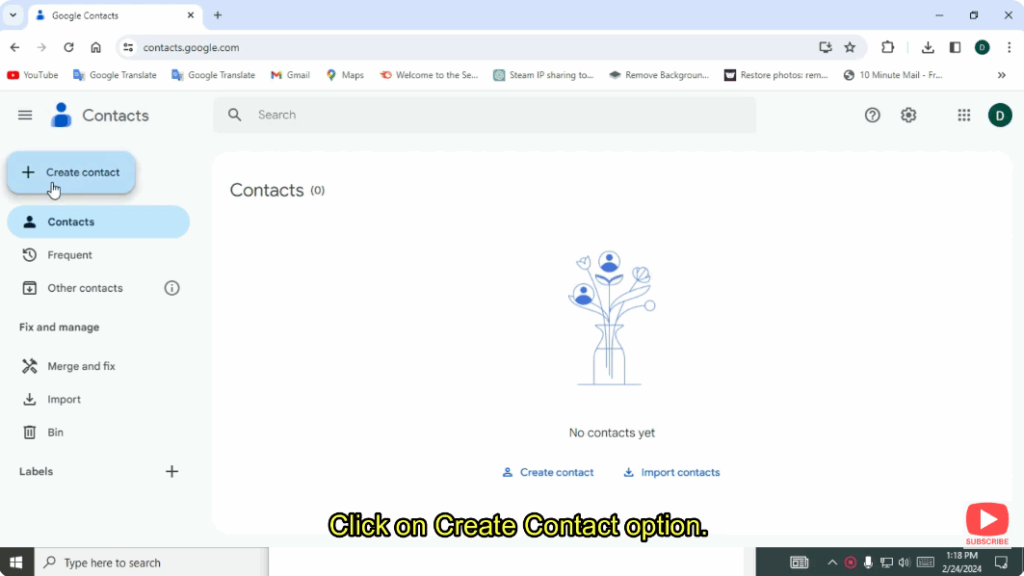Open the Gmail bookmark
1024x576 pixels.
(290, 74)
